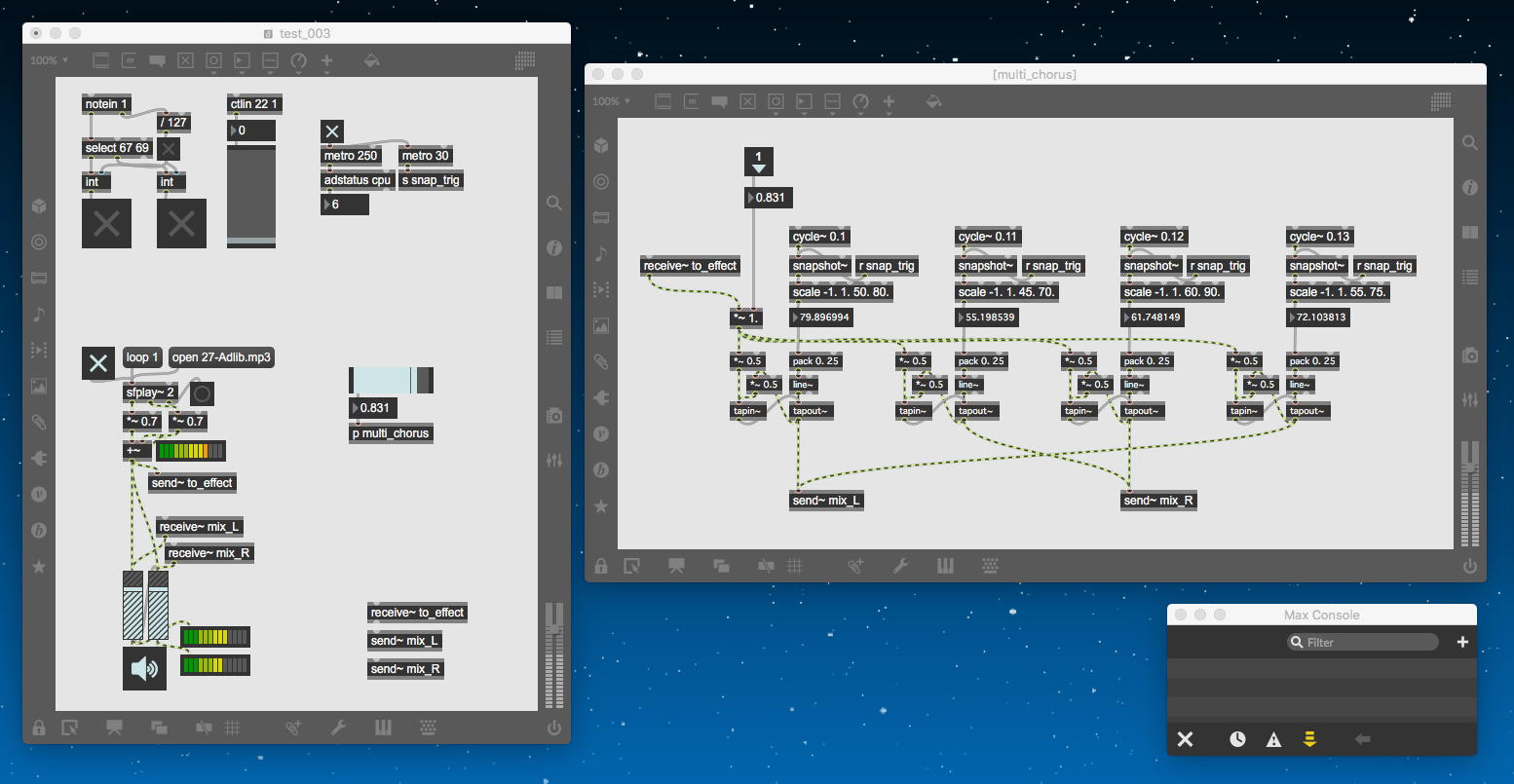Screen dimensions: 1514x784
Task: Select the Vizzie 'v' icon in test_003
Action: tap(39, 494)
